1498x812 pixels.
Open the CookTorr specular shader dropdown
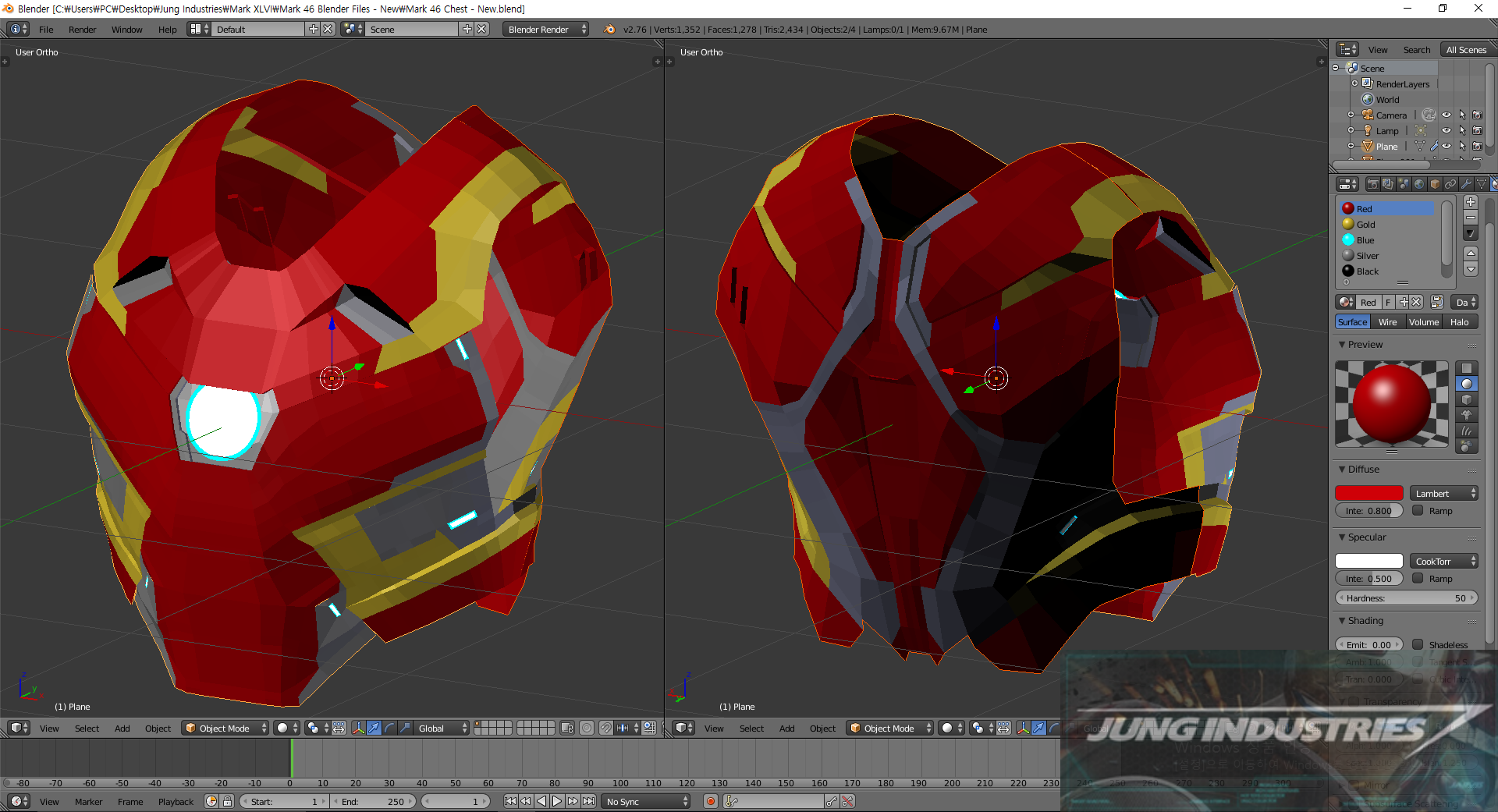(1444, 561)
